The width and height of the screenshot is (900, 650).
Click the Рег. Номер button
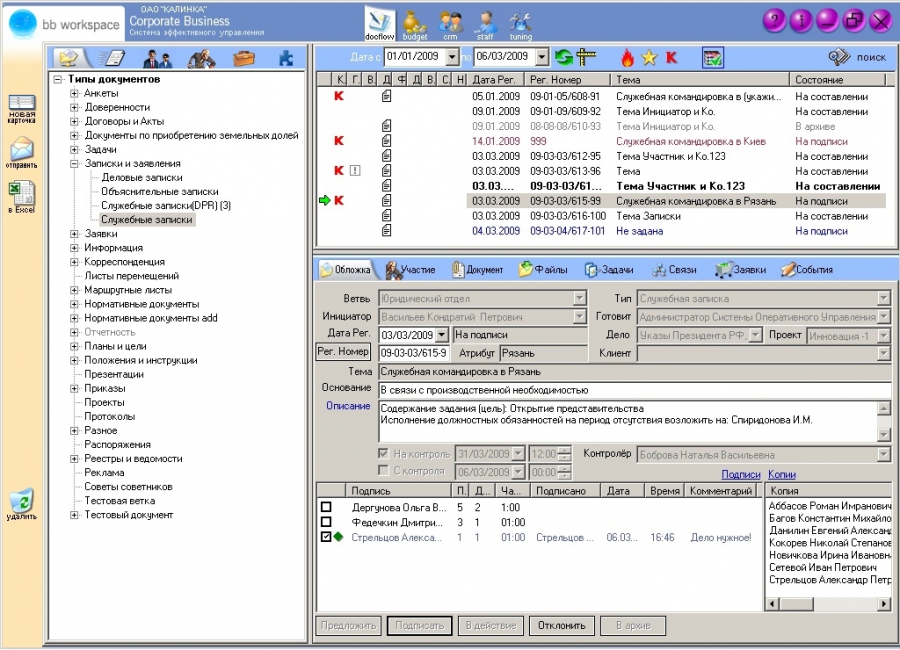(x=343, y=351)
